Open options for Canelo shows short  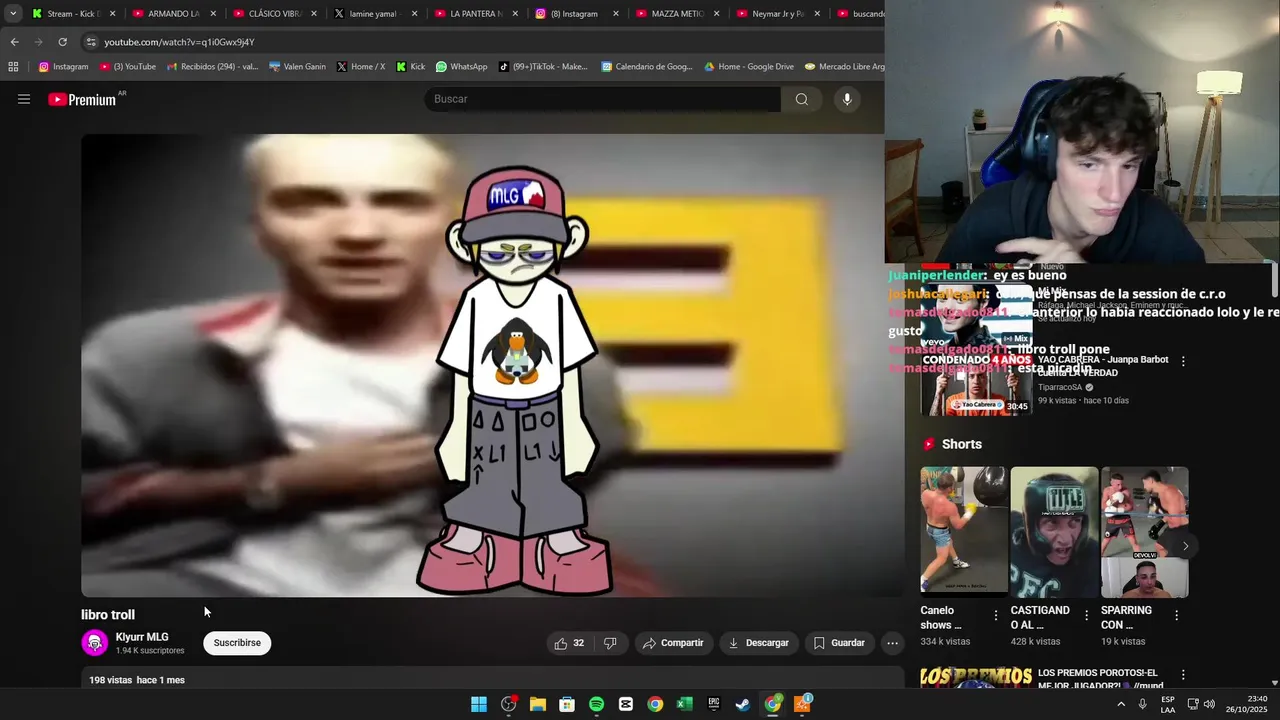pos(996,616)
